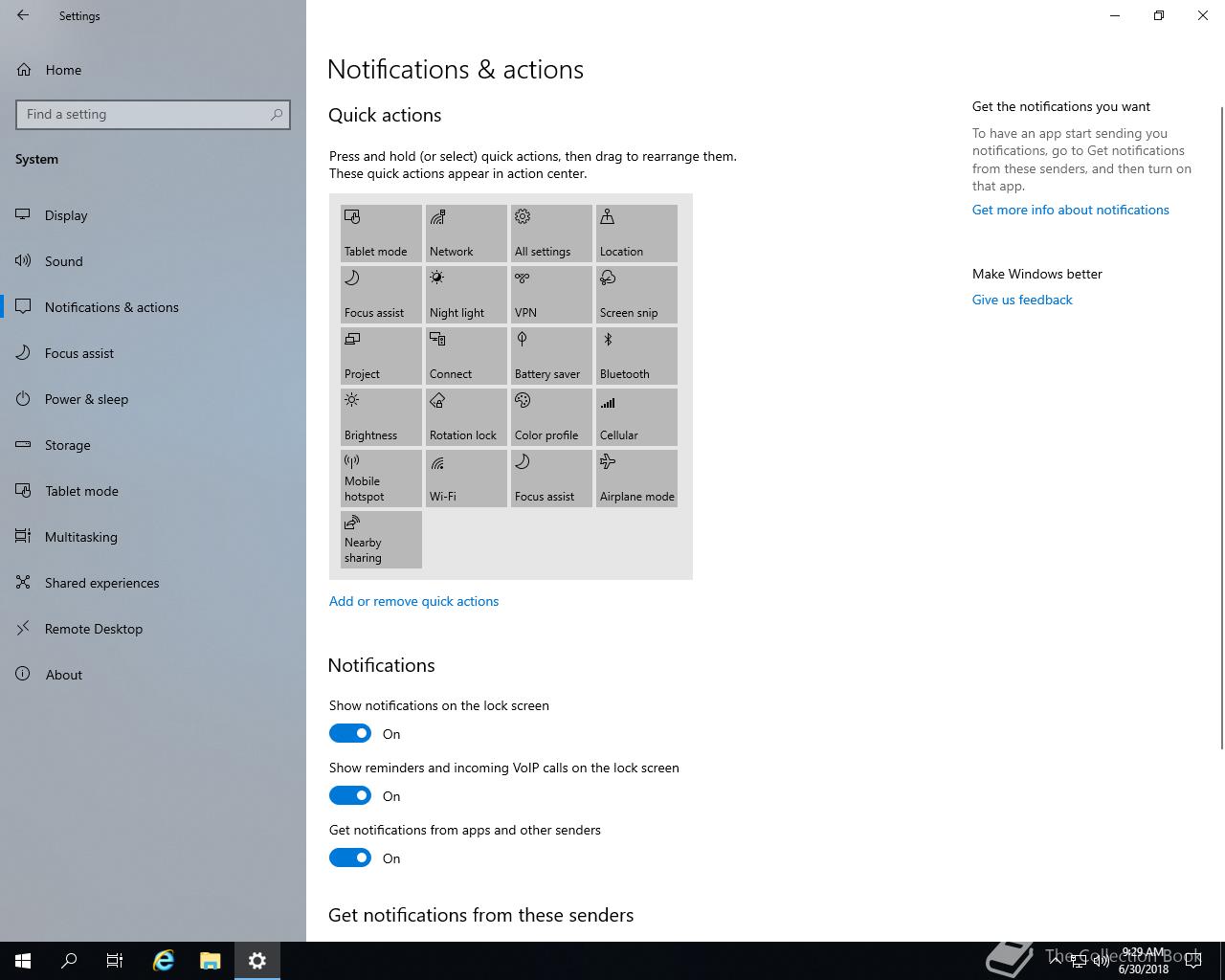Select the Night light quick action tile
The width and height of the screenshot is (1225, 980).
[466, 295]
